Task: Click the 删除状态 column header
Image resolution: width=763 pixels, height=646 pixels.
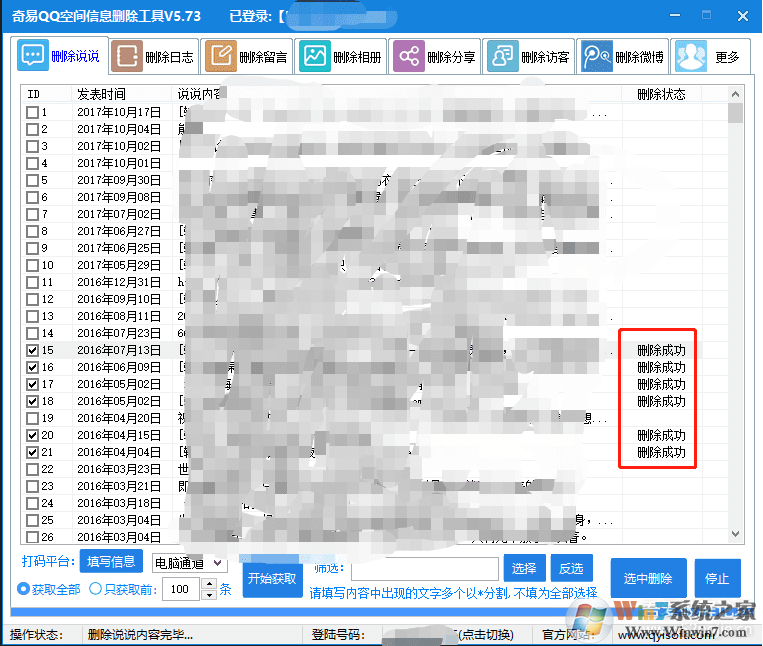Action: pos(661,94)
